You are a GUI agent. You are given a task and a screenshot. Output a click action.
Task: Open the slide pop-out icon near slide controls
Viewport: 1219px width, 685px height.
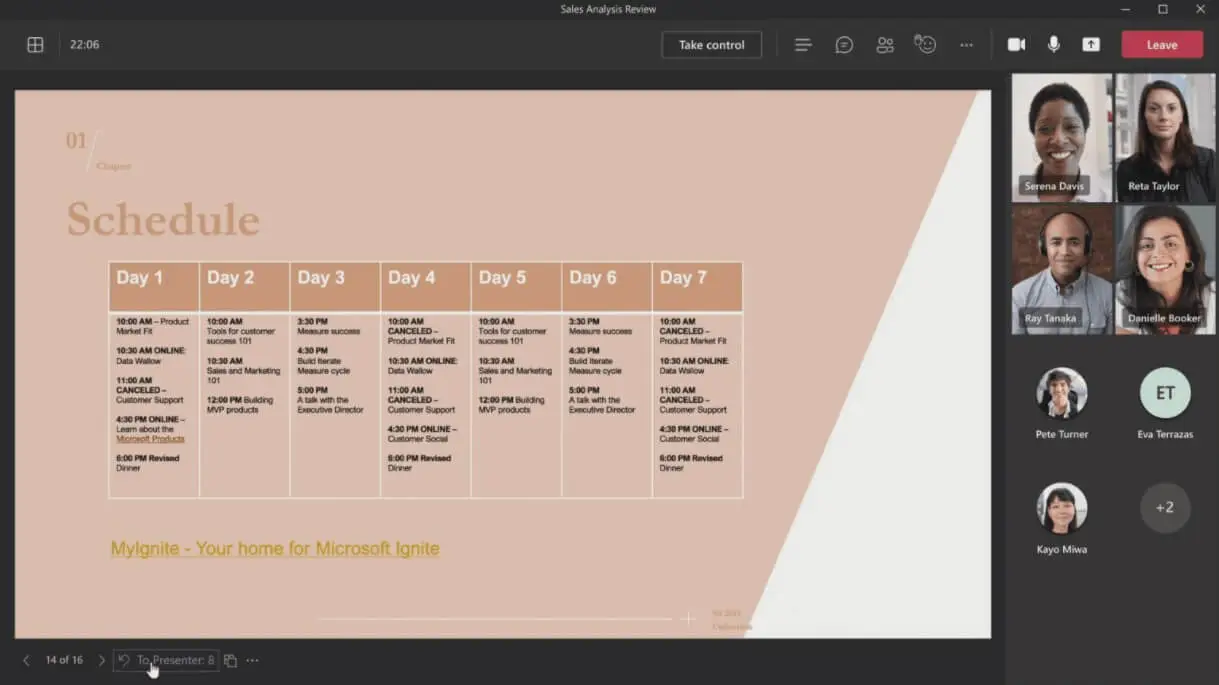229,660
